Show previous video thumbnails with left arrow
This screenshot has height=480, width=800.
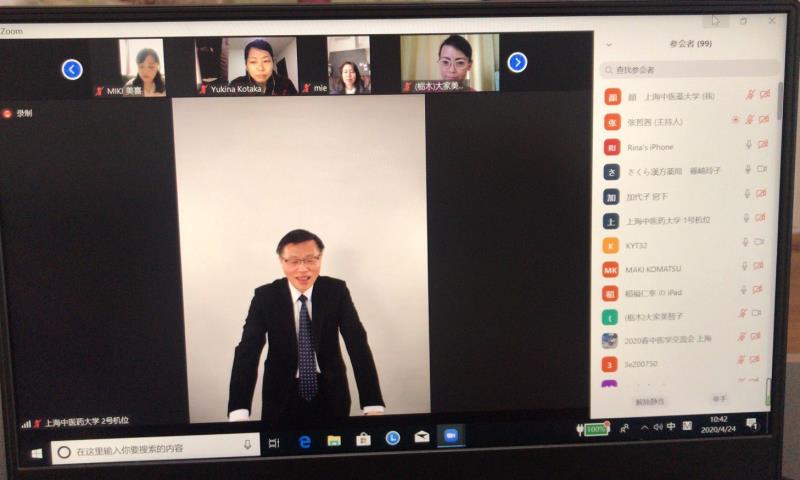coord(72,68)
